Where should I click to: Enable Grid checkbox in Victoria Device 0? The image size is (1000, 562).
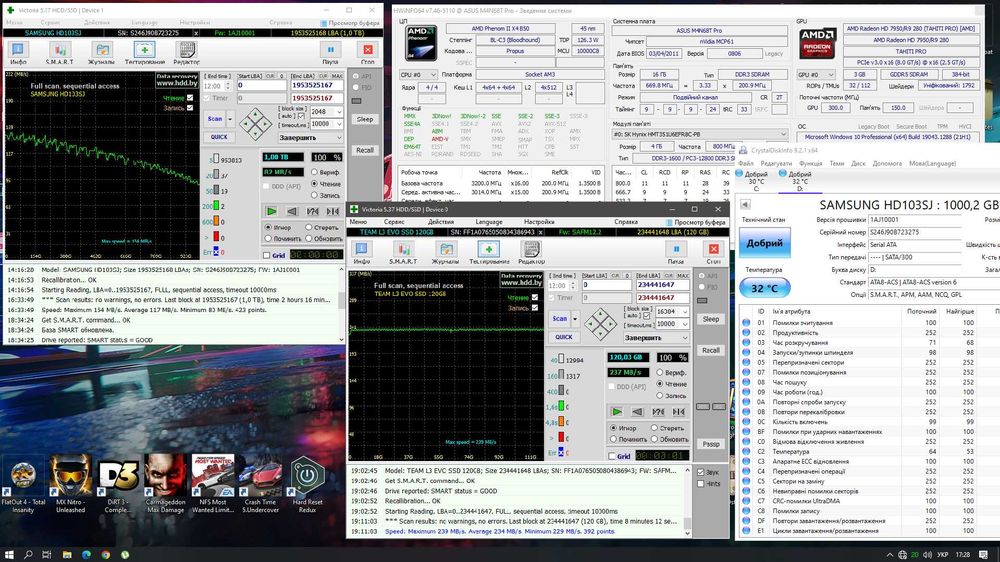pyautogui.click(x=612, y=456)
